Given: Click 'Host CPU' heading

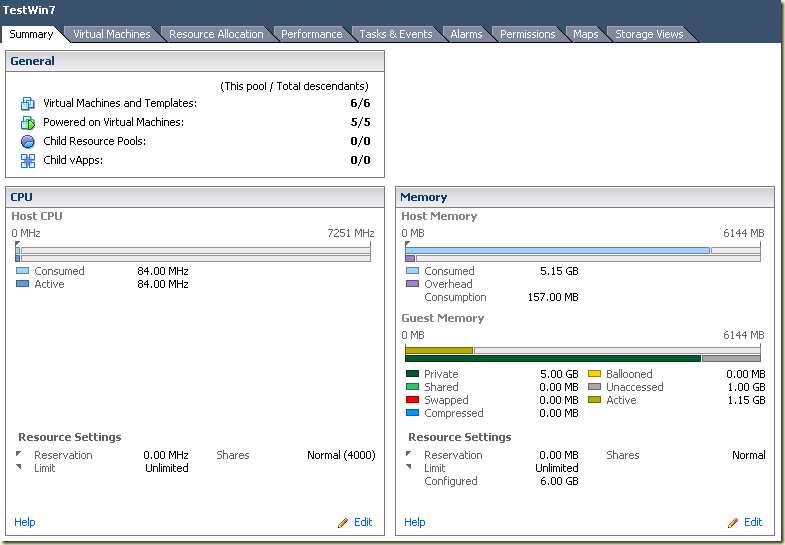Looking at the screenshot, I should pyautogui.click(x=37, y=216).
